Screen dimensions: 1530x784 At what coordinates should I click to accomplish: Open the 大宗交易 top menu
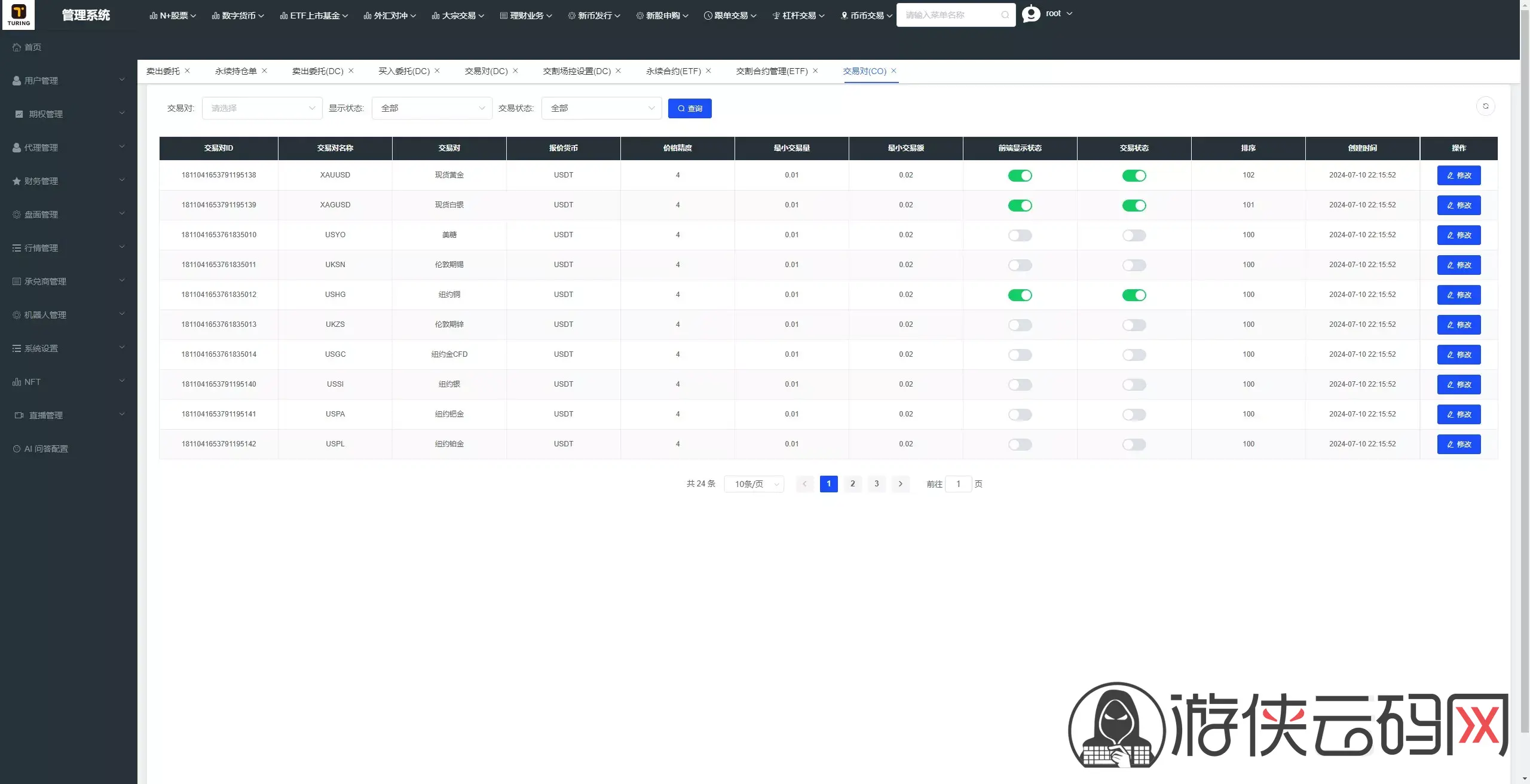[458, 16]
